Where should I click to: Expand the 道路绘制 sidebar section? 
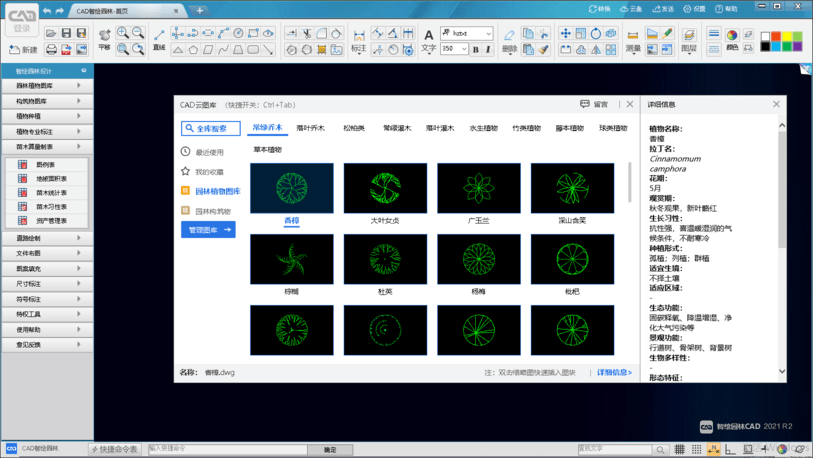click(x=47, y=239)
